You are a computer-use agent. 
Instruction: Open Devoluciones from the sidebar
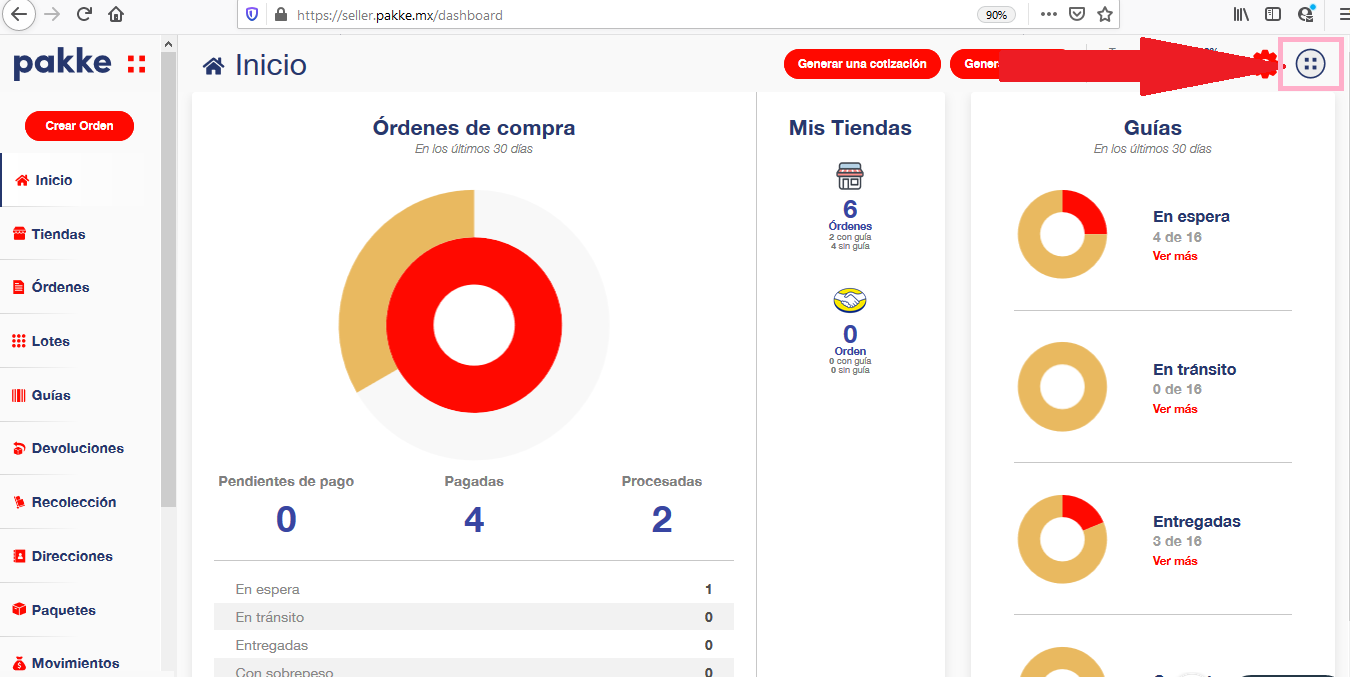77,448
